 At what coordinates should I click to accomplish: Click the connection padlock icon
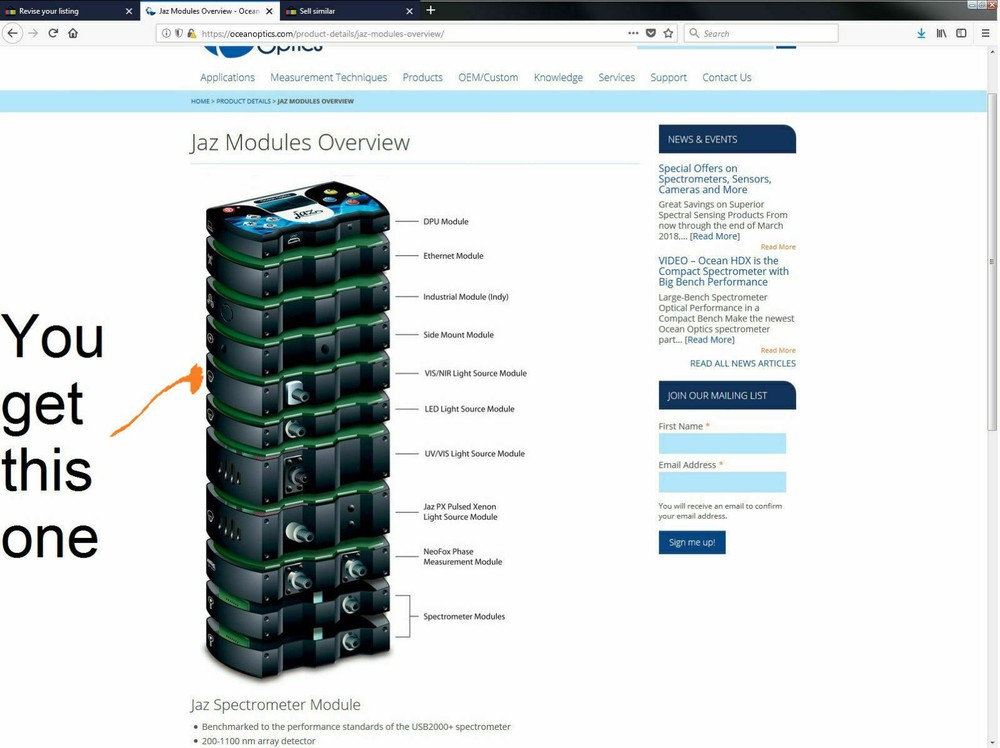(x=191, y=33)
